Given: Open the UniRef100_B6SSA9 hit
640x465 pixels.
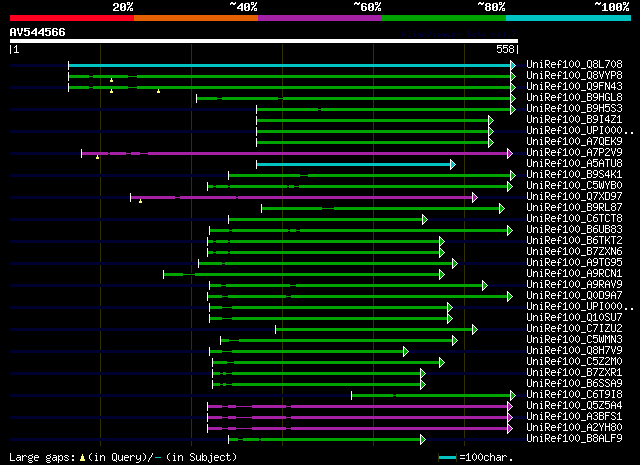Looking at the screenshot, I should point(574,384).
